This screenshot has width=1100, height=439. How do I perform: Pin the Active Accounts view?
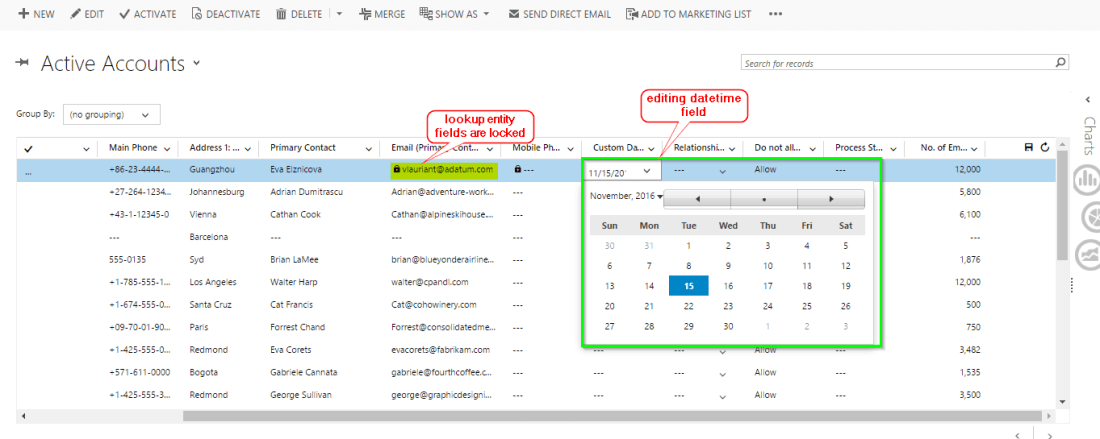pos(23,63)
